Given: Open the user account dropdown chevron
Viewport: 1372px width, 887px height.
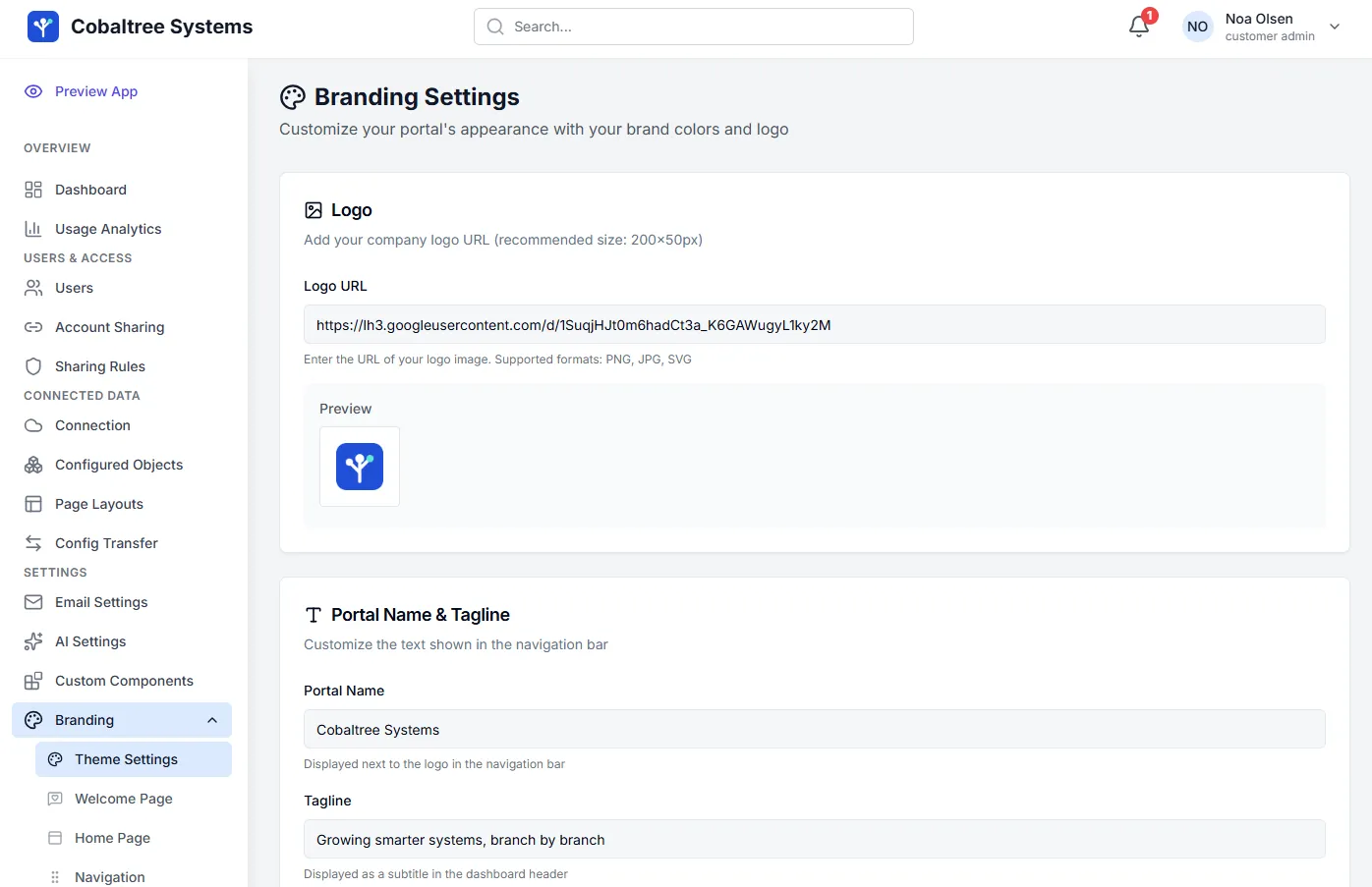Looking at the screenshot, I should (1335, 27).
